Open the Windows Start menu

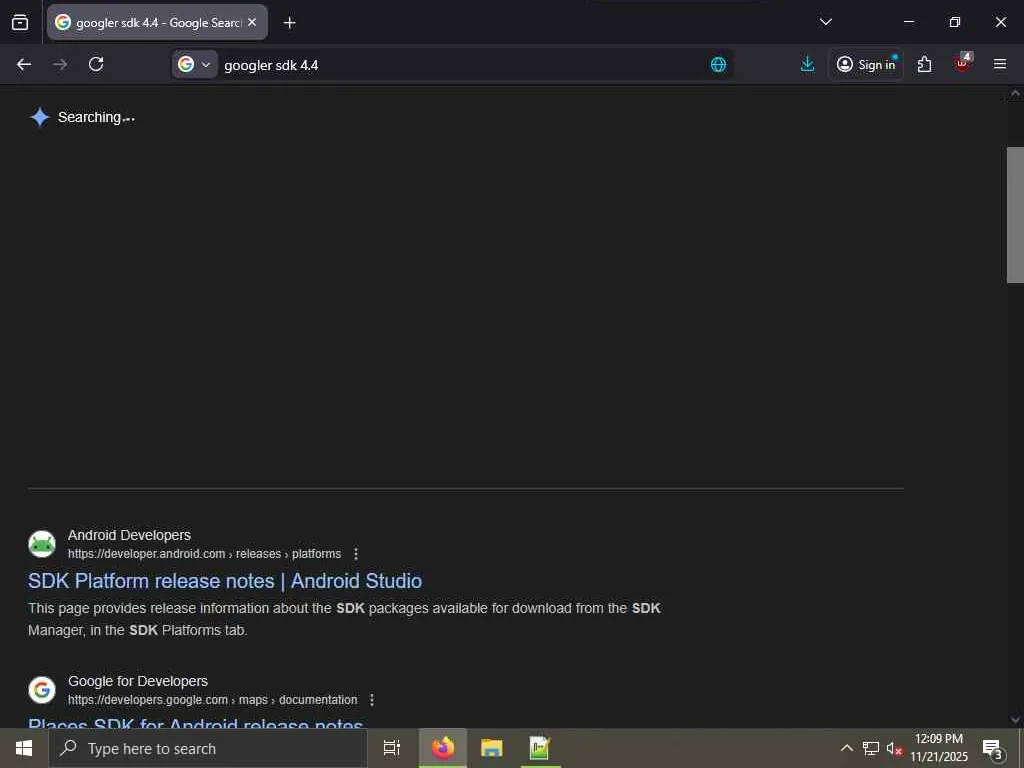tap(24, 748)
